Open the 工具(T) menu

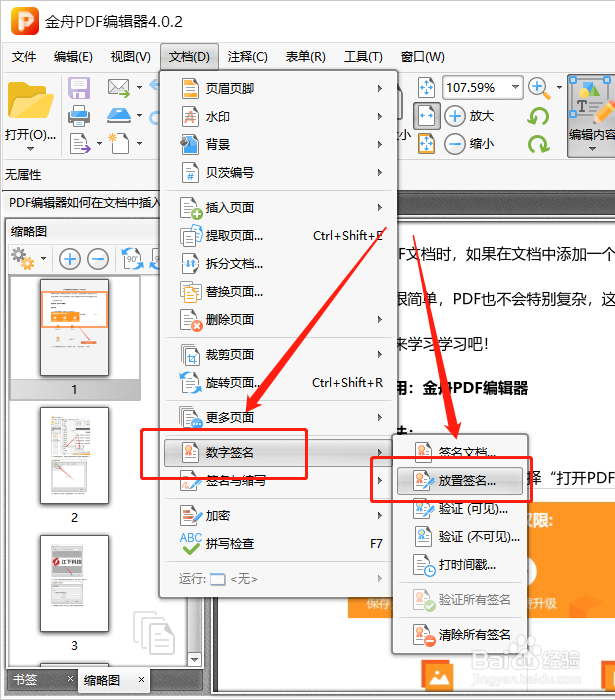(363, 57)
